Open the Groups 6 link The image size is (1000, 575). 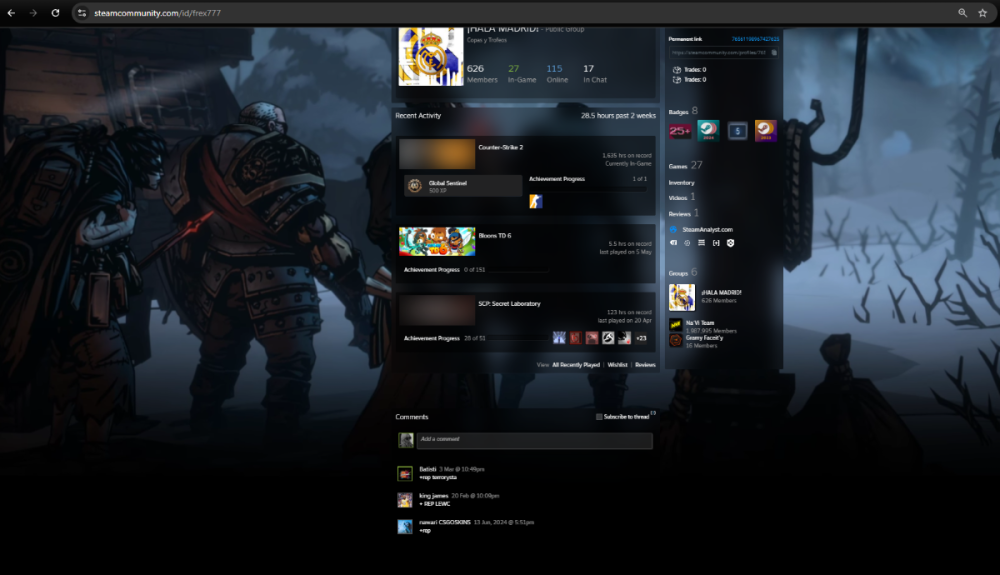683,272
